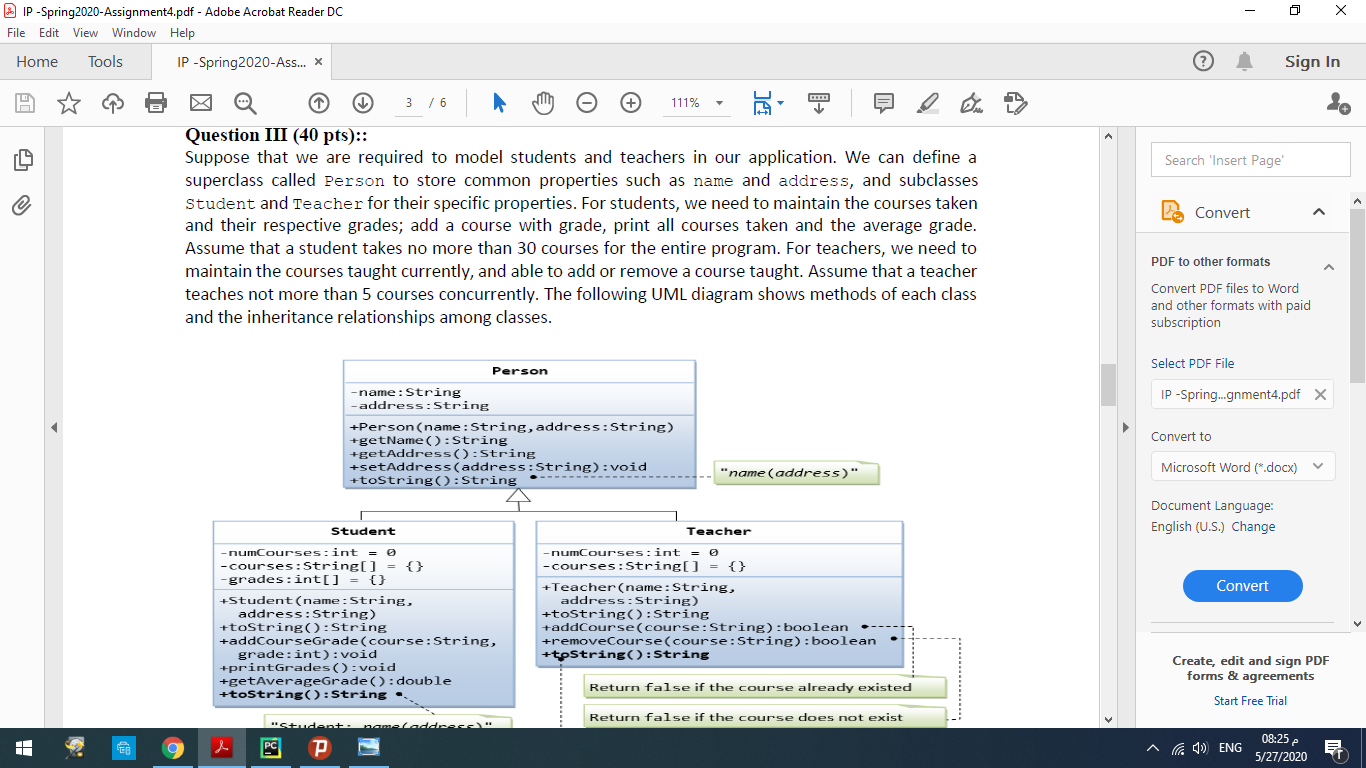Click the cloud upload icon
This screenshot has width=1366, height=768.
(113, 103)
